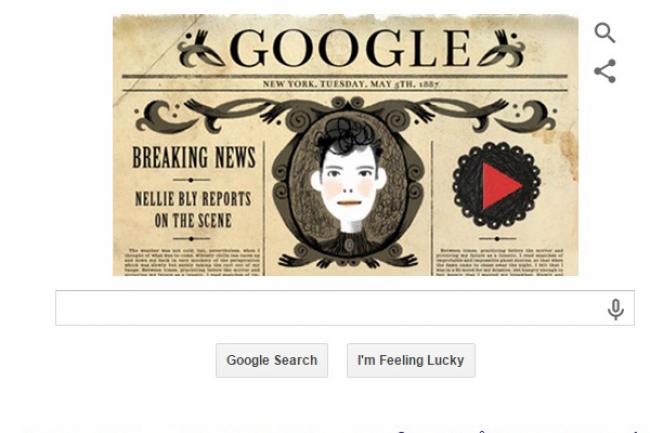This screenshot has height=433, width=650.
Task: Click the Google Search button
Action: 272,360
